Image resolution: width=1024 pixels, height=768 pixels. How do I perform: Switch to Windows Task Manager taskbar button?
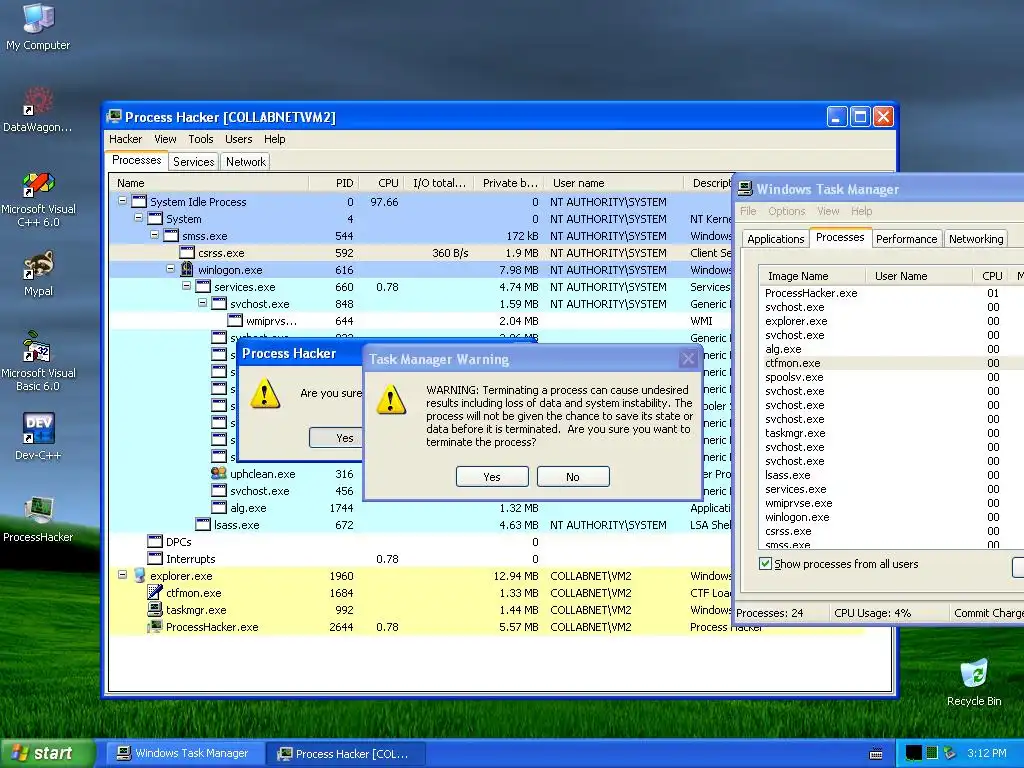point(184,753)
